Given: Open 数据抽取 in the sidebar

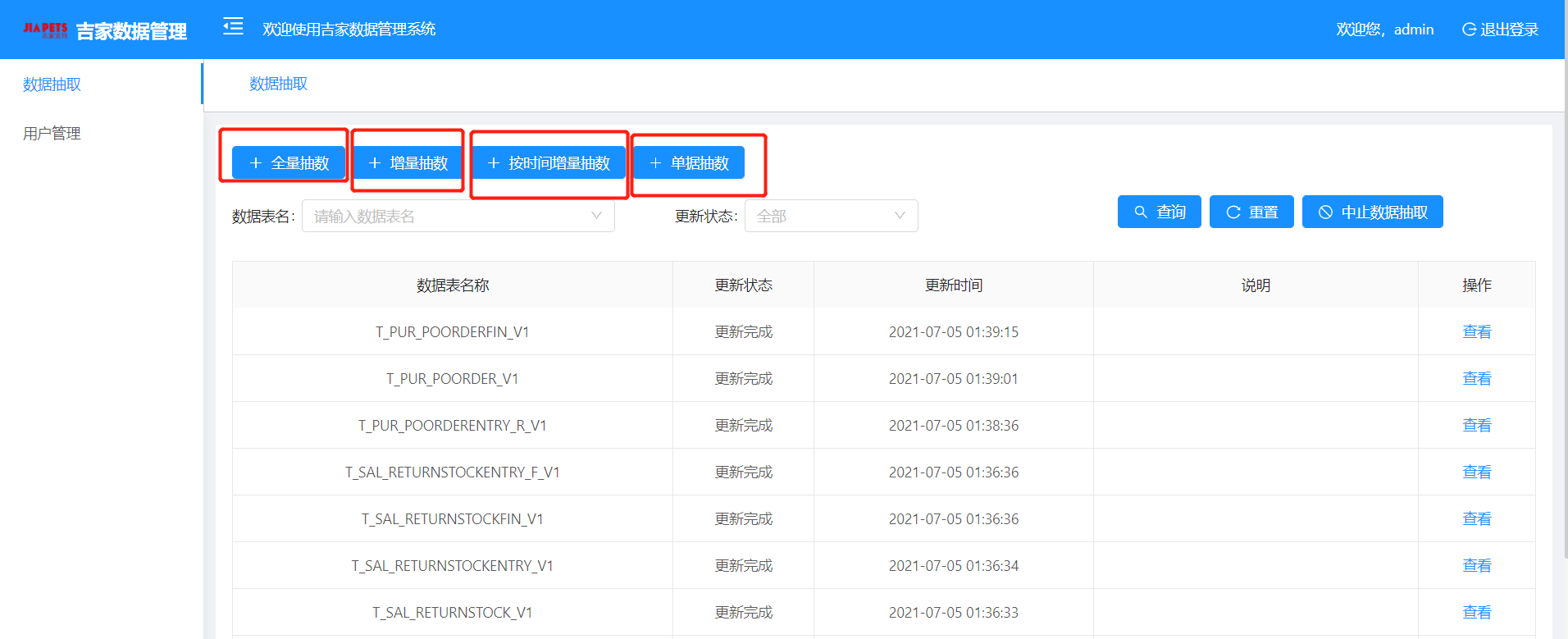Looking at the screenshot, I should [x=52, y=84].
